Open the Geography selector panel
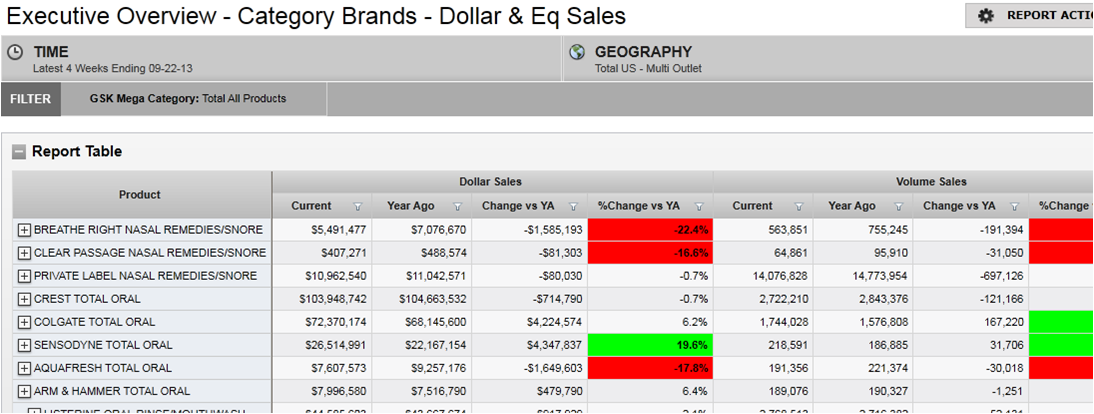Screen dimensions: 1094x414 pyautogui.click(x=830, y=59)
